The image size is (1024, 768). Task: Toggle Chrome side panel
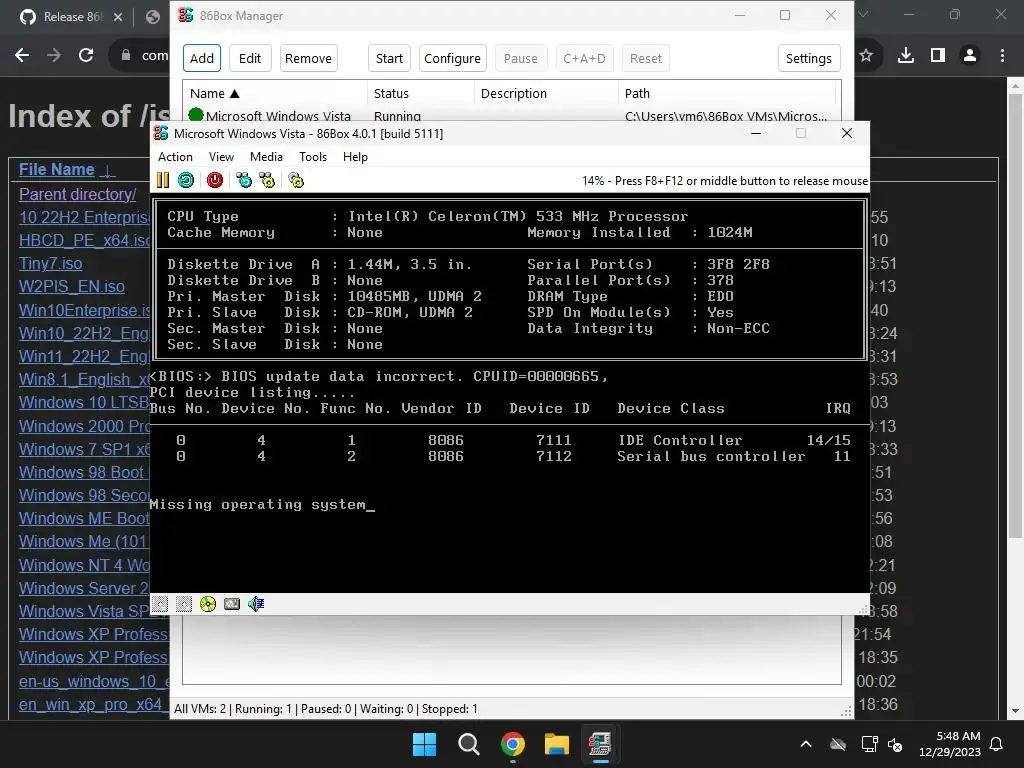938,56
